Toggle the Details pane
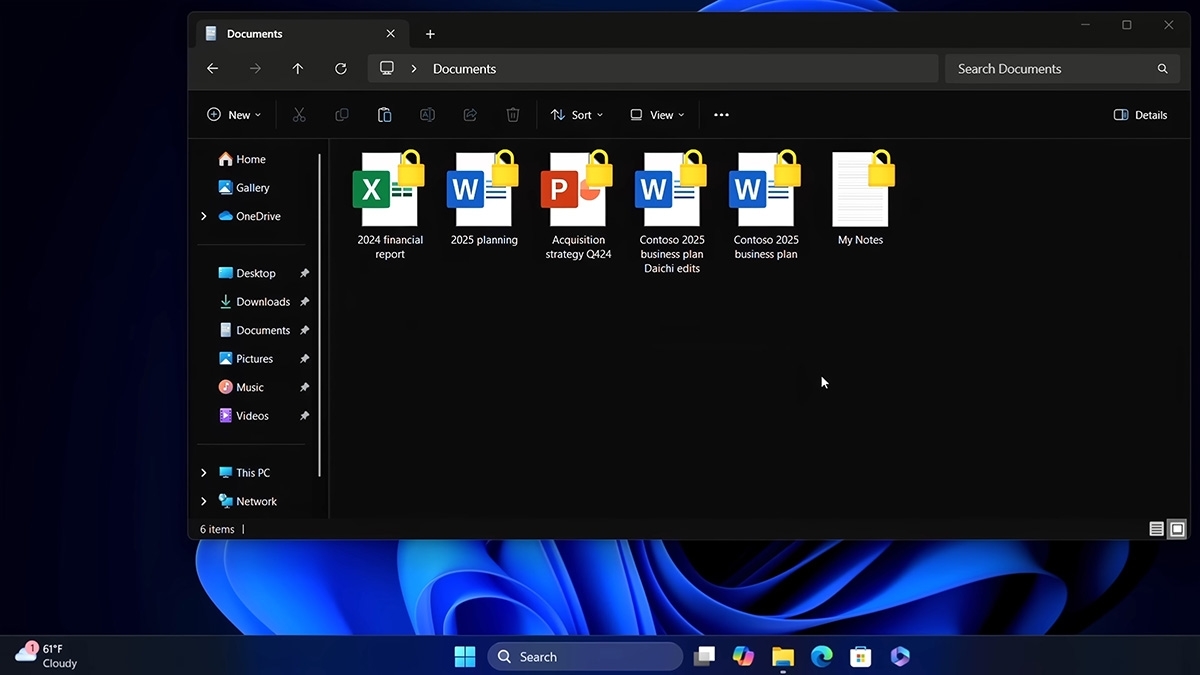Image resolution: width=1200 pixels, height=675 pixels. 1140,115
